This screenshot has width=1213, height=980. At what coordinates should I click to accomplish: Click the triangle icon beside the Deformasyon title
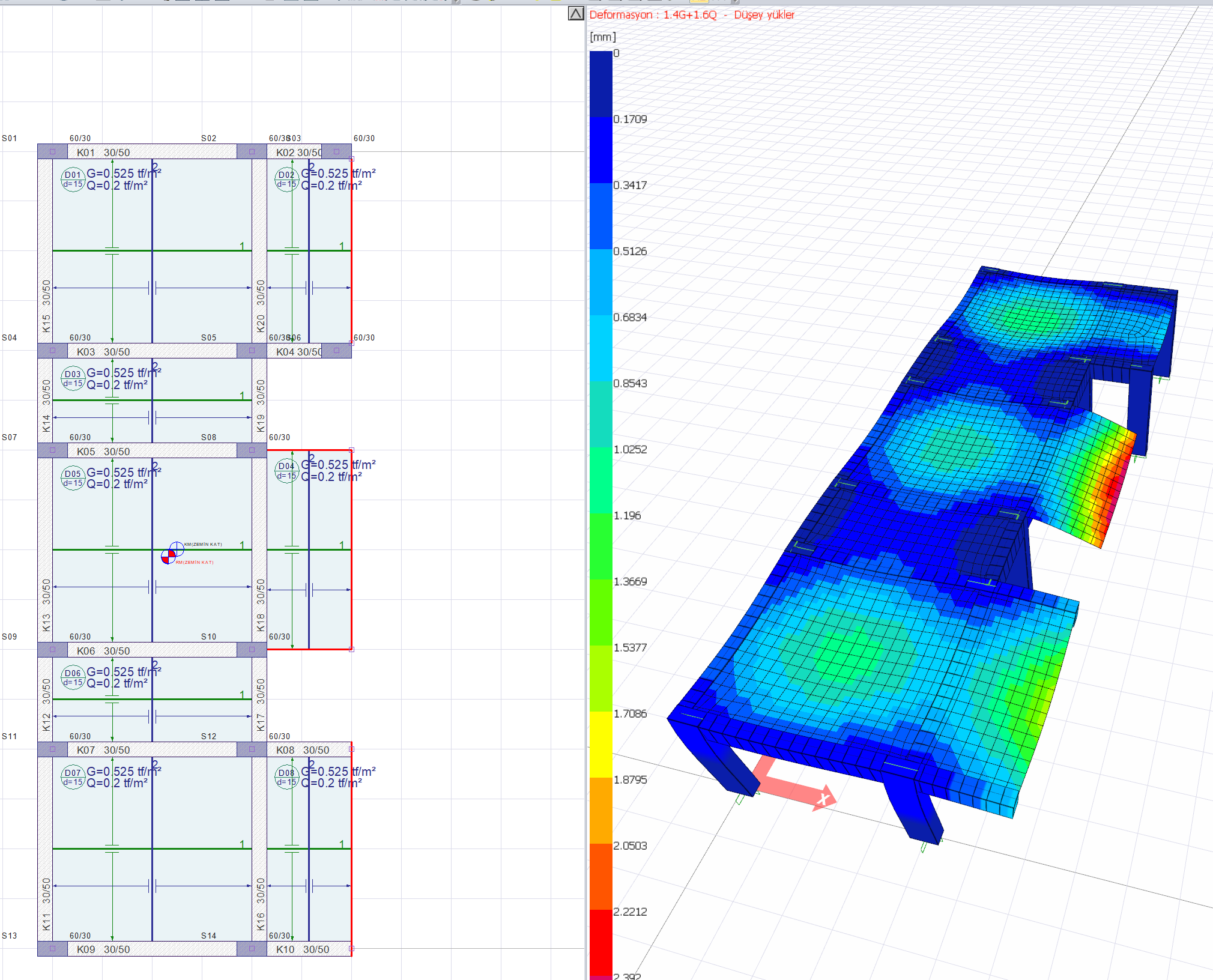tap(576, 14)
